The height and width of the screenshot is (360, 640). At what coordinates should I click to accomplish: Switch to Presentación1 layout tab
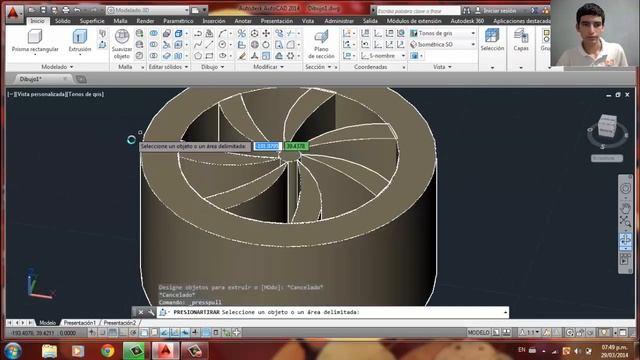79,323
